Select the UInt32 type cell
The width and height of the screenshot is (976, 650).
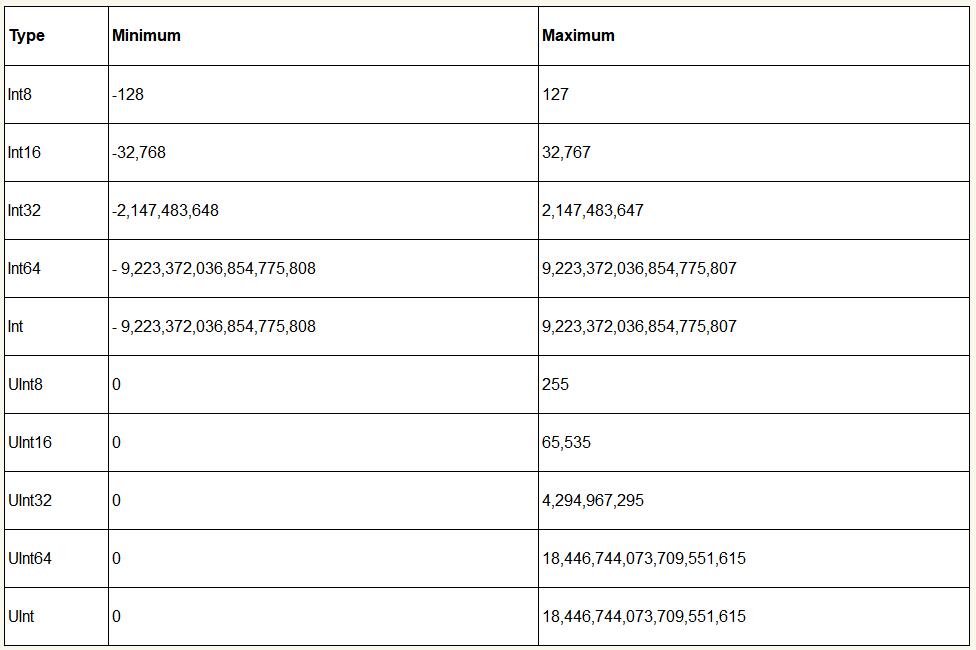(29, 500)
